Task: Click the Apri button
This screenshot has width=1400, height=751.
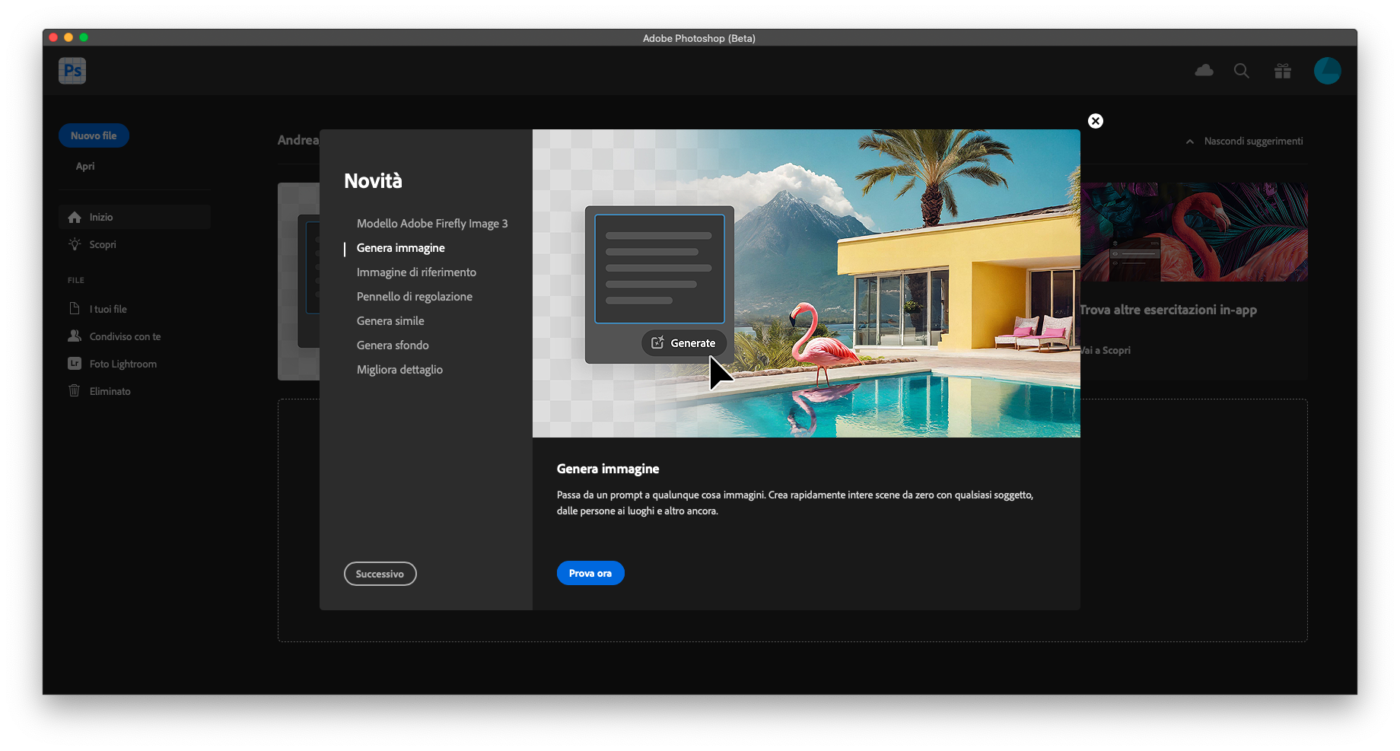Action: click(x=85, y=166)
